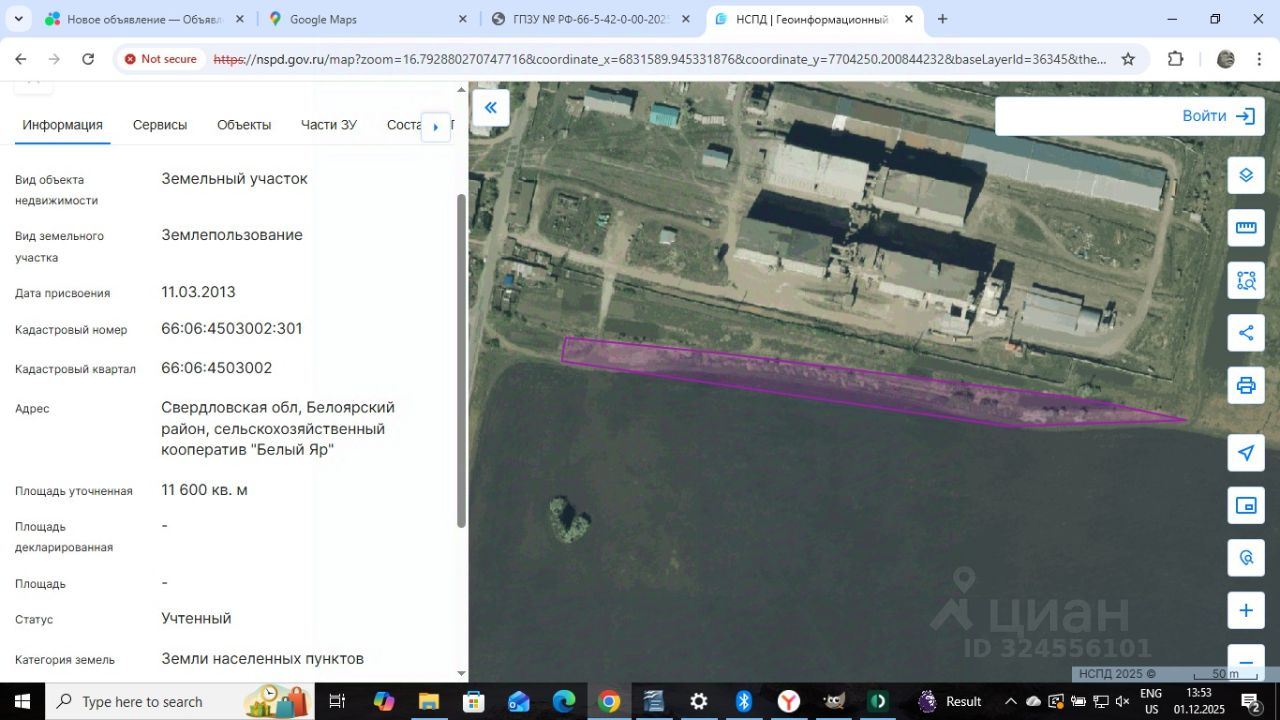The height and width of the screenshot is (720, 1280).
Task: Open Bluetooth app from the taskbar
Action: (744, 701)
